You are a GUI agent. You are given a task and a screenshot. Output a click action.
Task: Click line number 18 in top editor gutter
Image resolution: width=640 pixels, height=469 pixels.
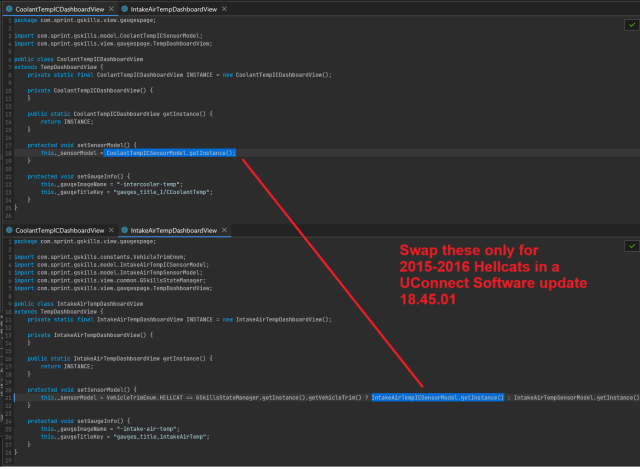click(6, 153)
